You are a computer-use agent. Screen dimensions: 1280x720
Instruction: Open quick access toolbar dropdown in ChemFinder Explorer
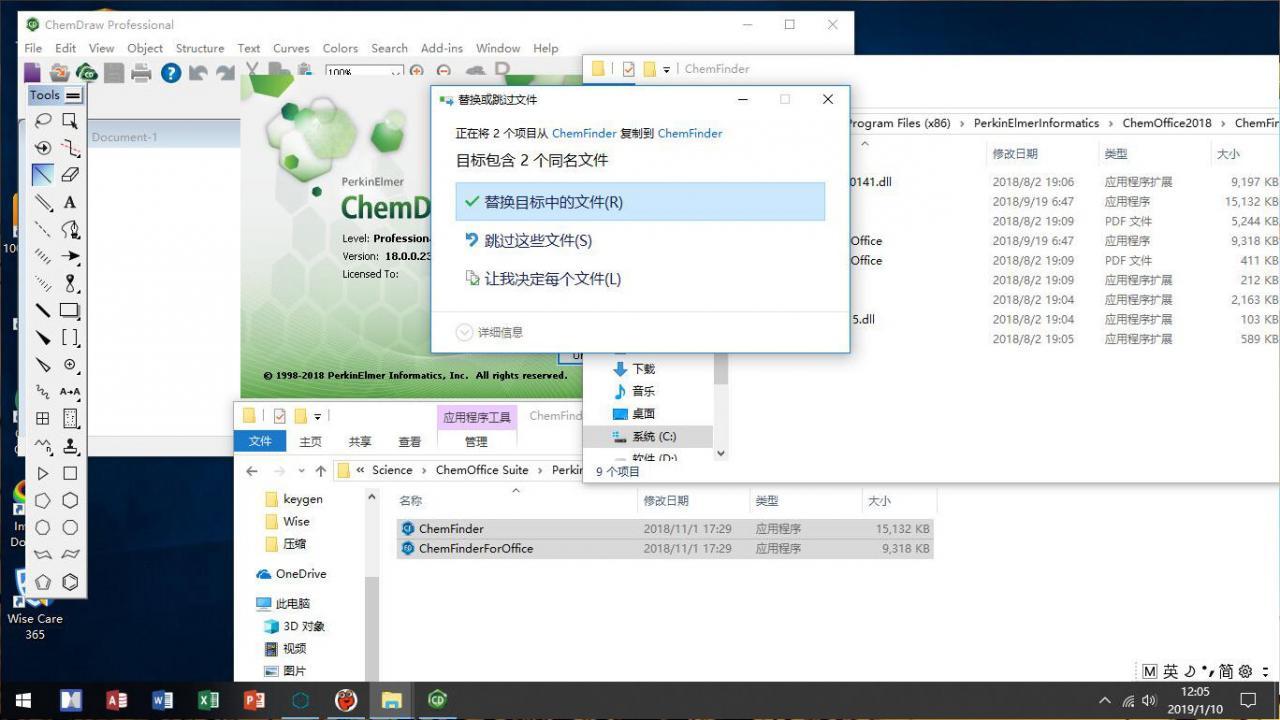pos(667,69)
